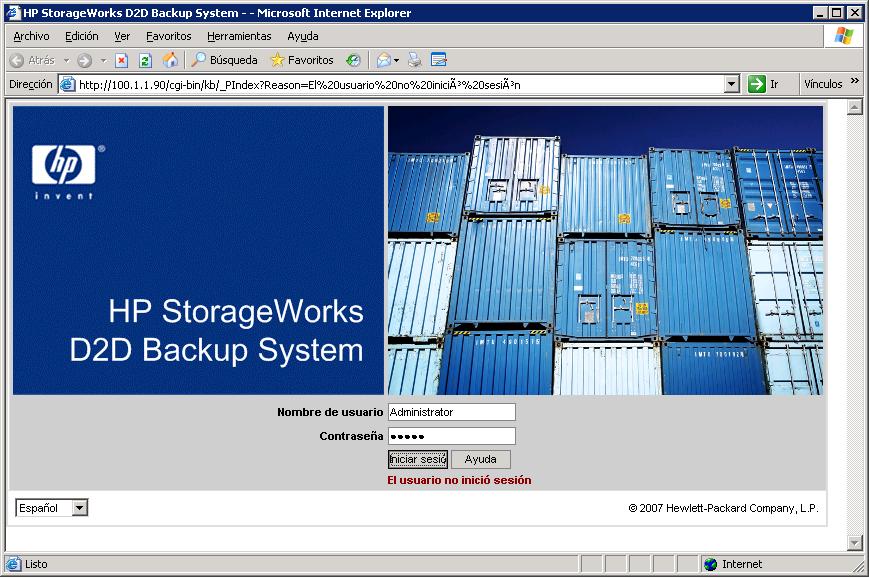Open the Herramientas menu
The image size is (869, 578).
pyautogui.click(x=239, y=36)
